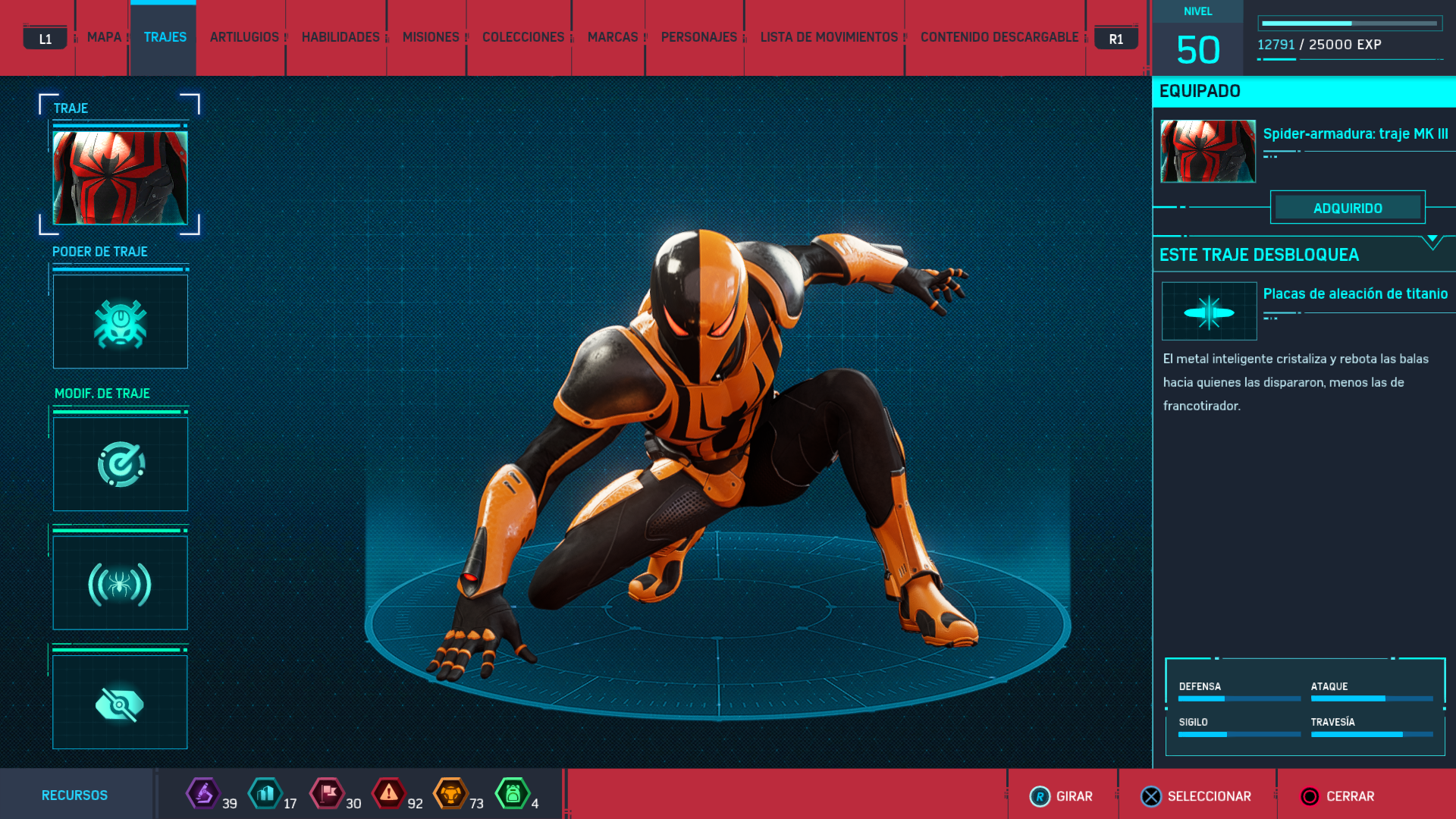Click the green backpack token icon
1456x819 pixels.
(x=513, y=794)
